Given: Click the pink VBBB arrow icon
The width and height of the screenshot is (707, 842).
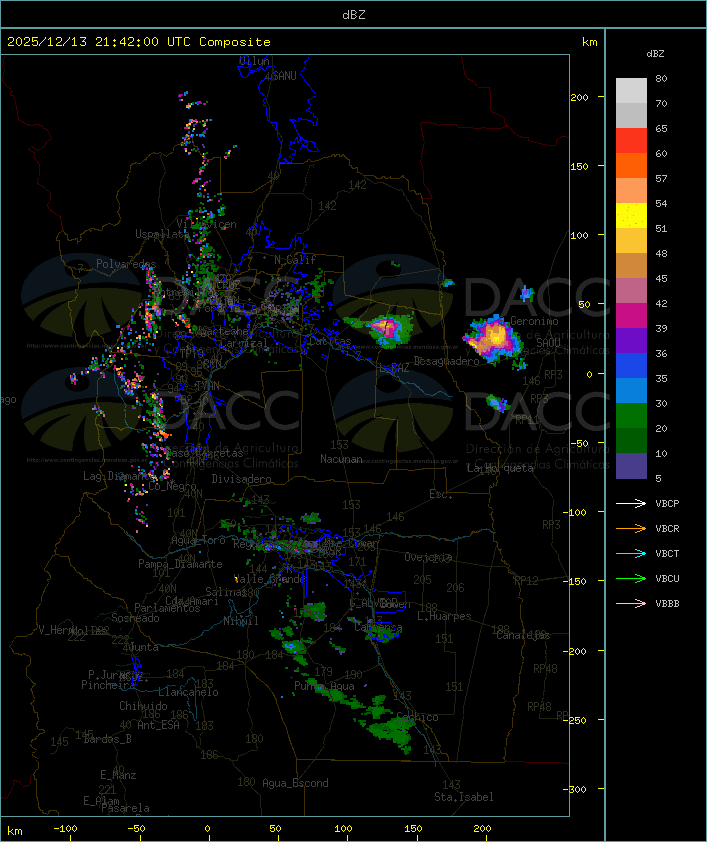Looking at the screenshot, I should click(x=631, y=604).
